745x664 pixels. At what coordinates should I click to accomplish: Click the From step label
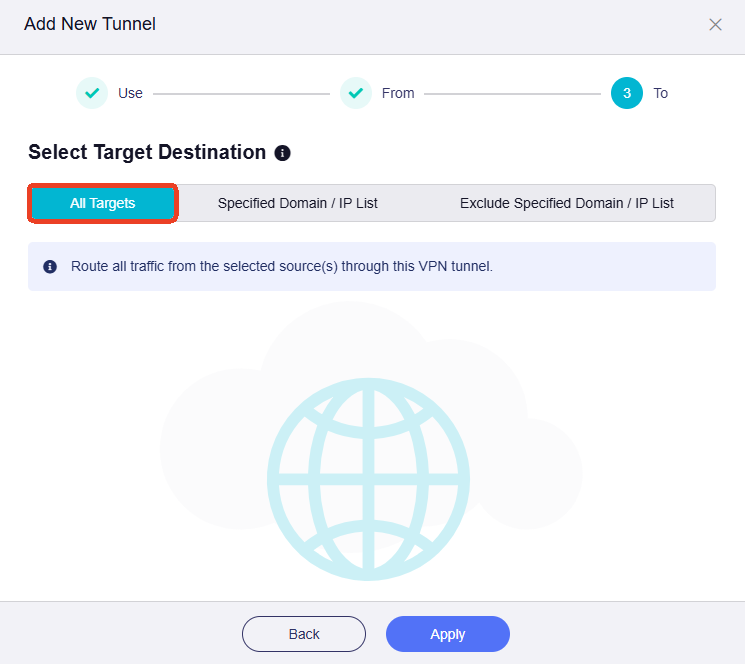(398, 93)
